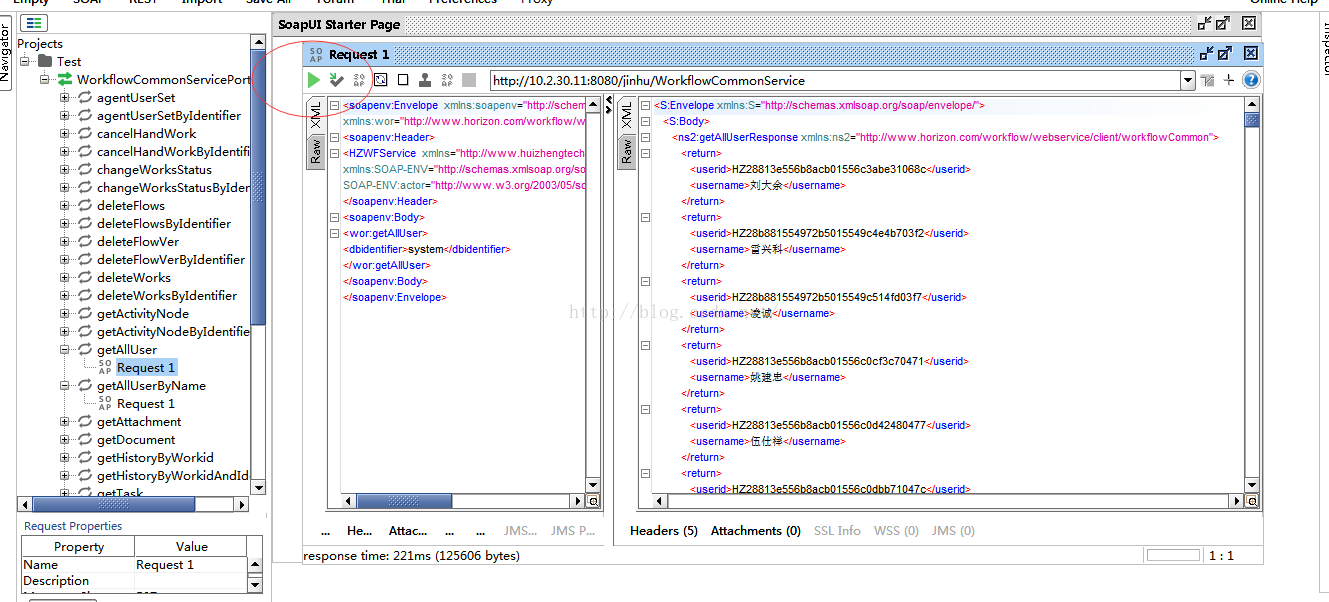Click the endpoint URL field
The image size is (1329, 602).
[835, 81]
